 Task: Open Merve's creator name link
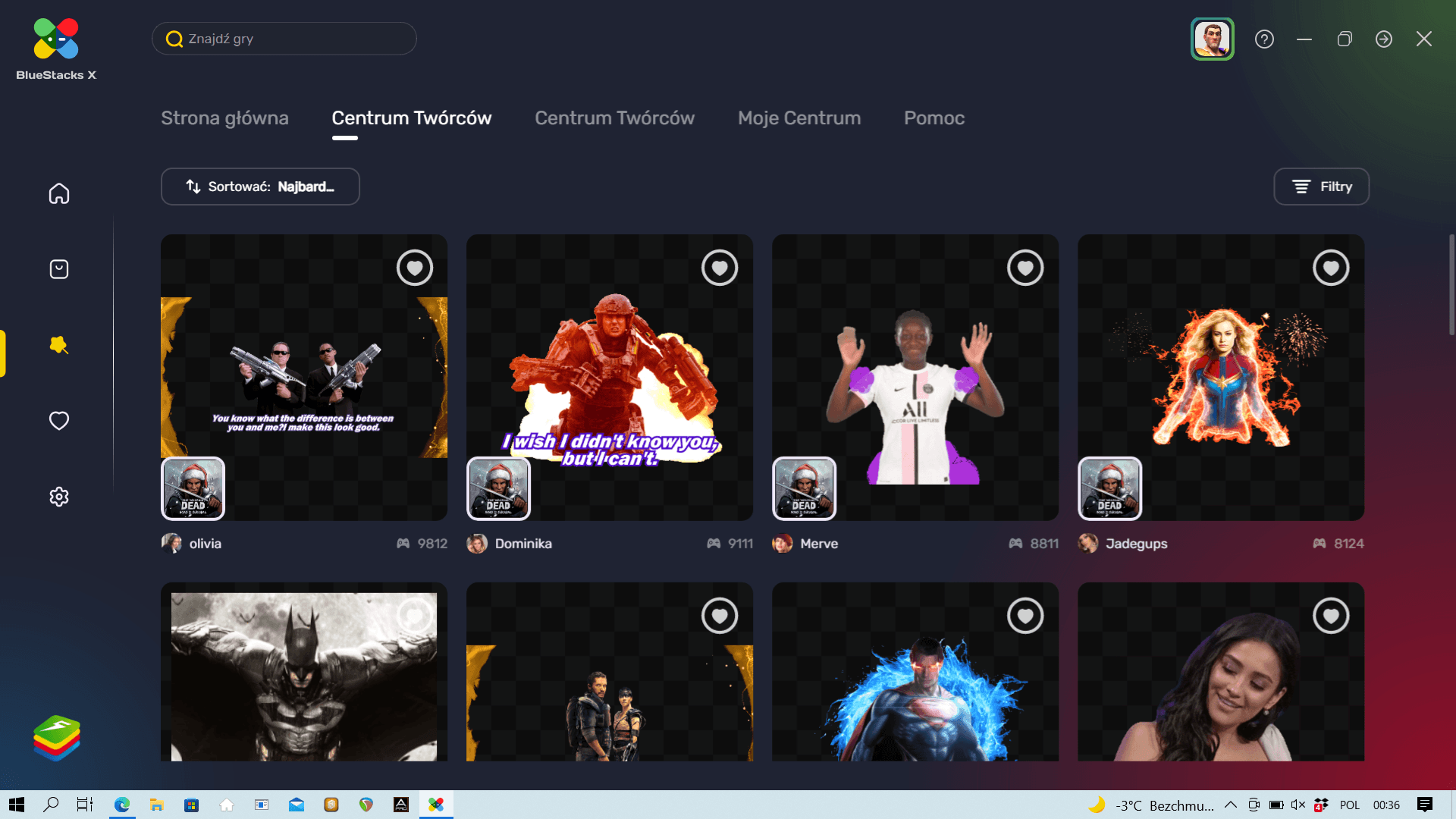819,544
